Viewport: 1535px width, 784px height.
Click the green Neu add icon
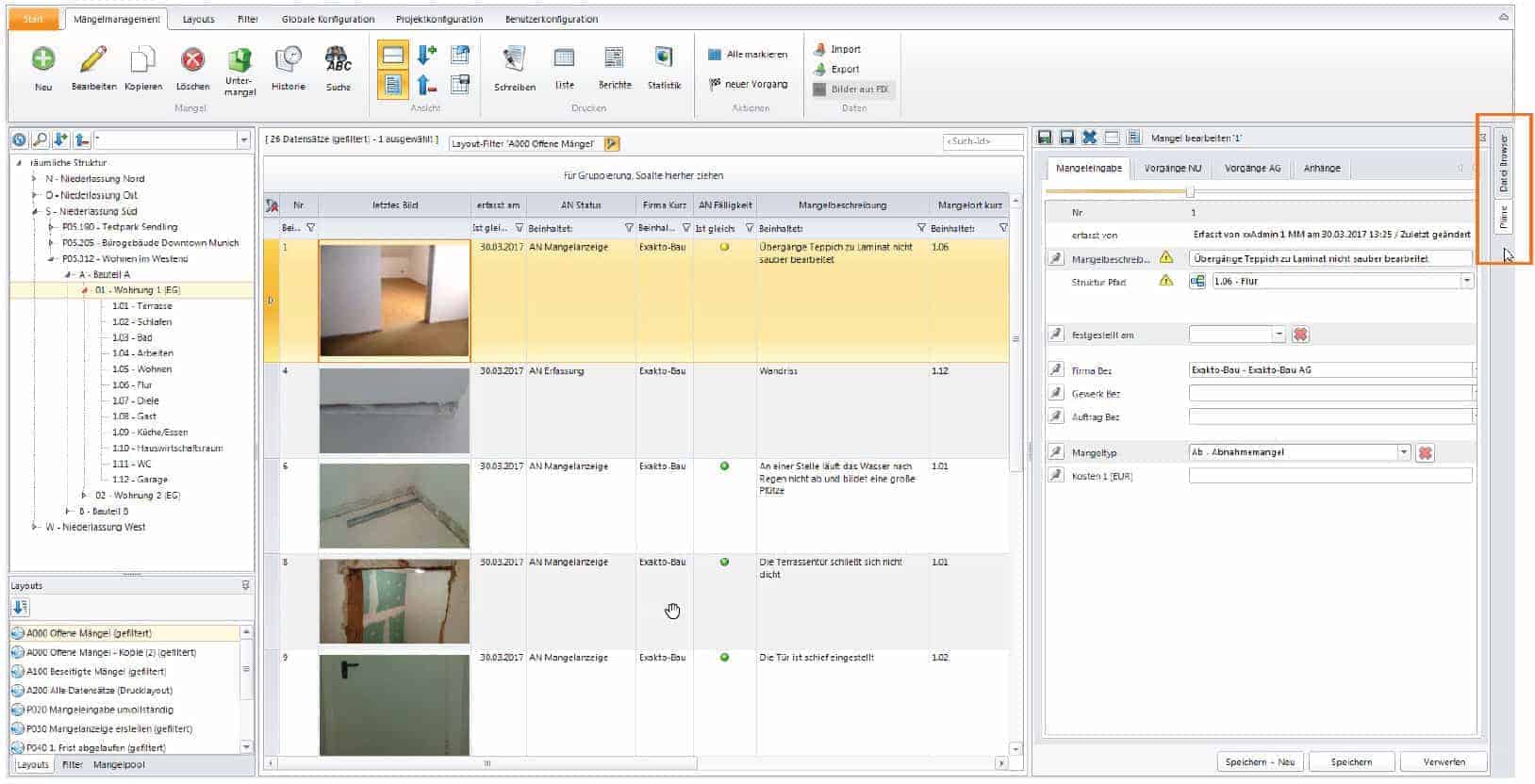pyautogui.click(x=43, y=60)
